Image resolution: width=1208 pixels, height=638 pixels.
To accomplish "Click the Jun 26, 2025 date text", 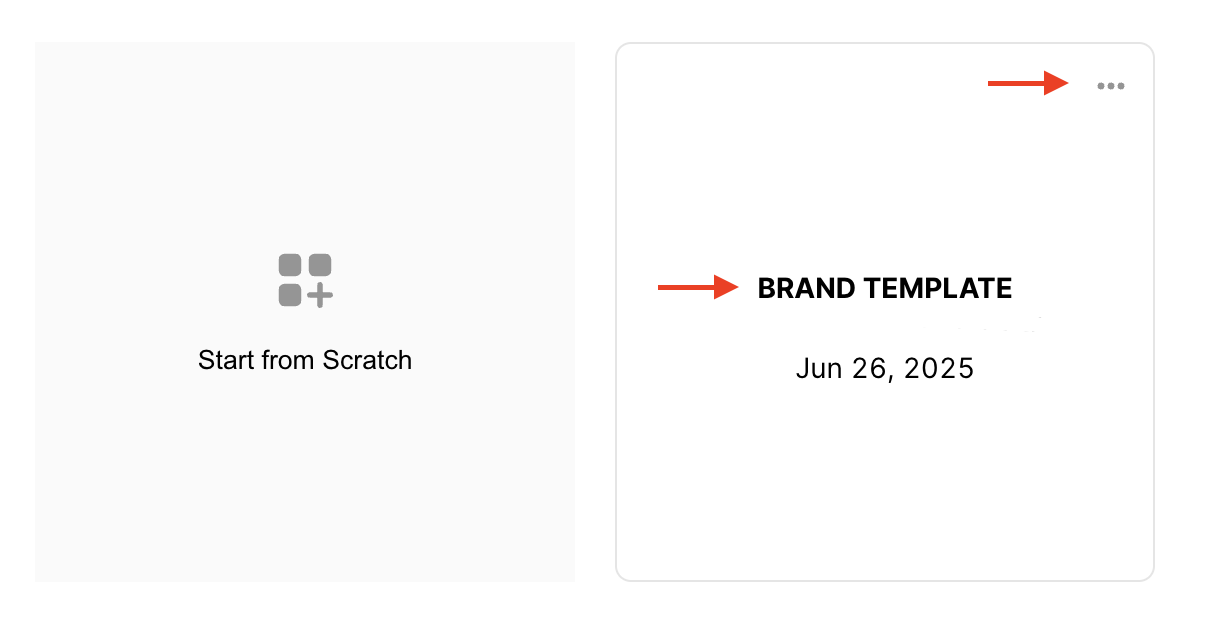I will (x=885, y=369).
